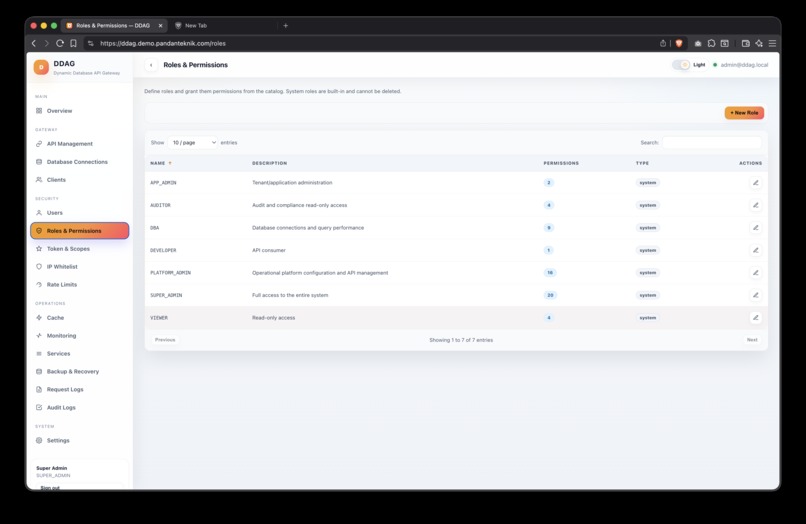The width and height of the screenshot is (806, 524).
Task: Click the edit pencil for AUDITOR role
Action: coord(755,205)
